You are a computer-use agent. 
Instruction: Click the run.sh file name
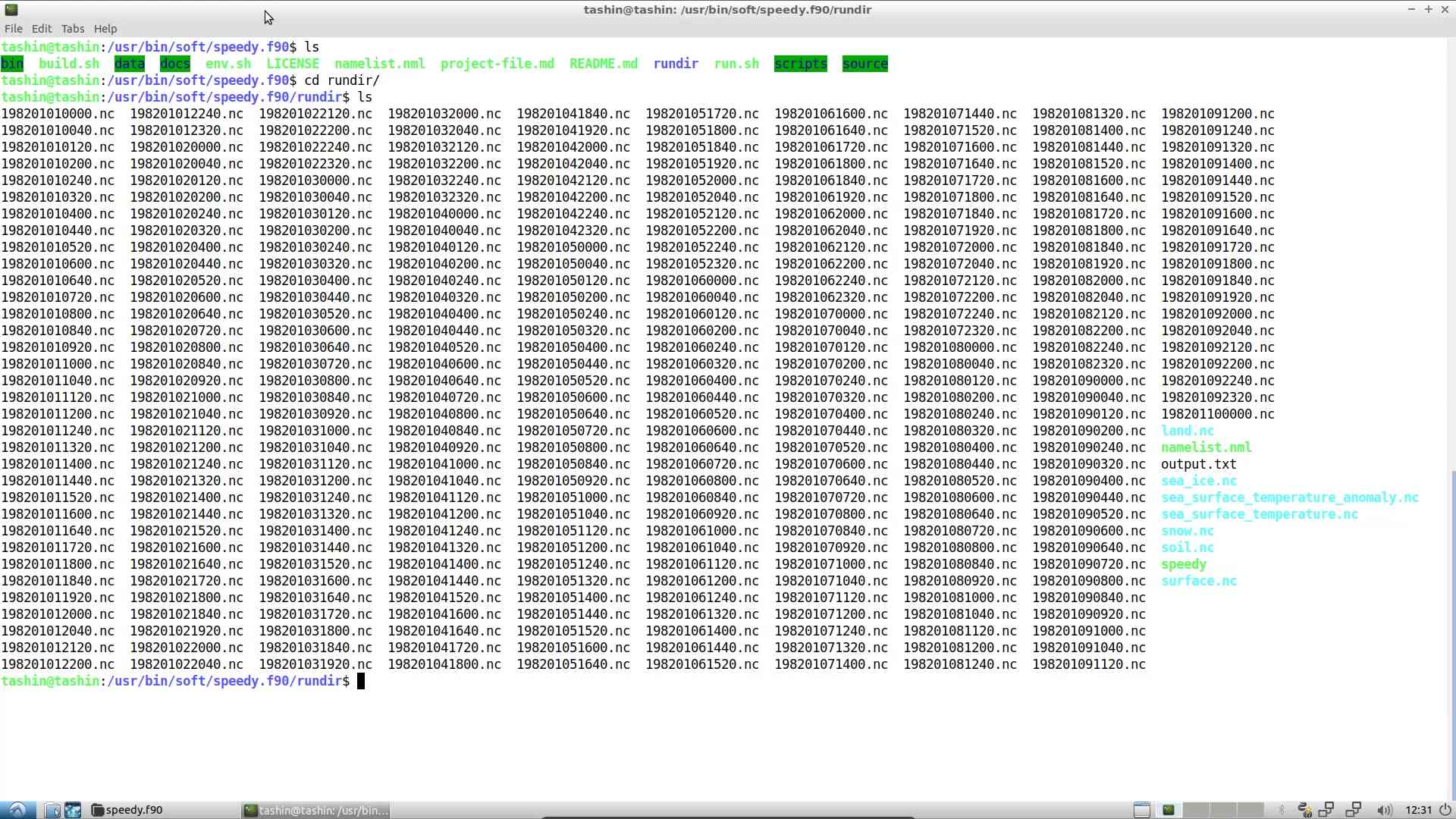tap(736, 64)
